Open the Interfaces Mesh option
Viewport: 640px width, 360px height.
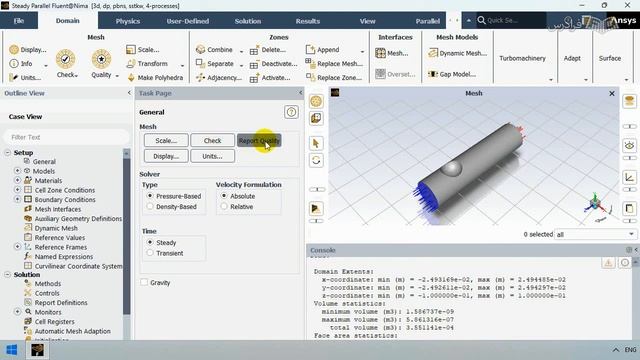click(x=391, y=53)
